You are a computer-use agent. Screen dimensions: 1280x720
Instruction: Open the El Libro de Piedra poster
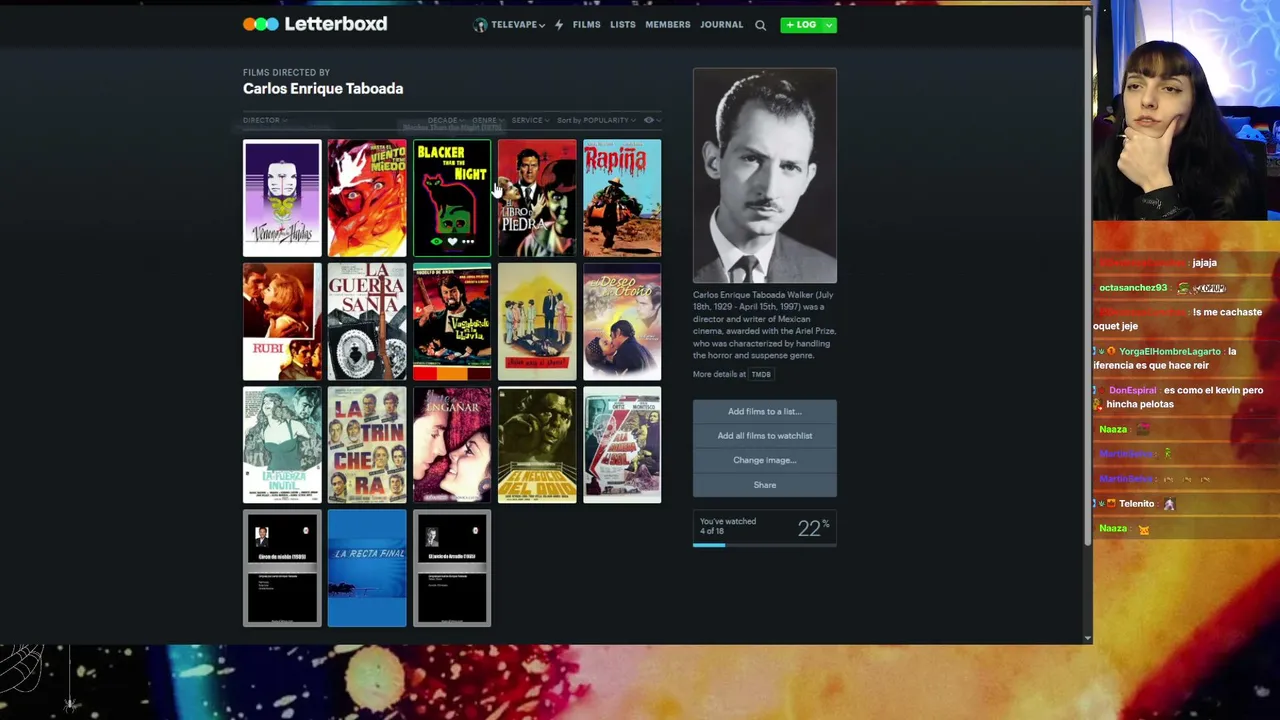pos(537,198)
